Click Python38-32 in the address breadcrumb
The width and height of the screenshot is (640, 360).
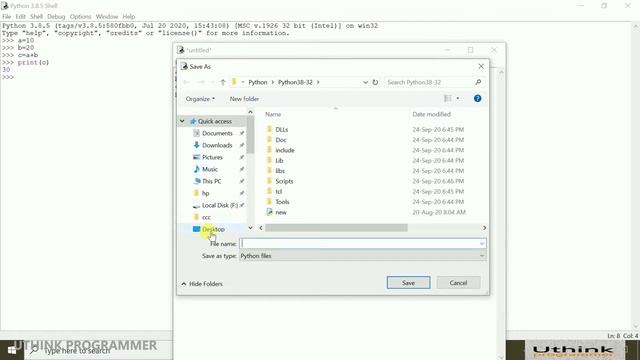295,82
